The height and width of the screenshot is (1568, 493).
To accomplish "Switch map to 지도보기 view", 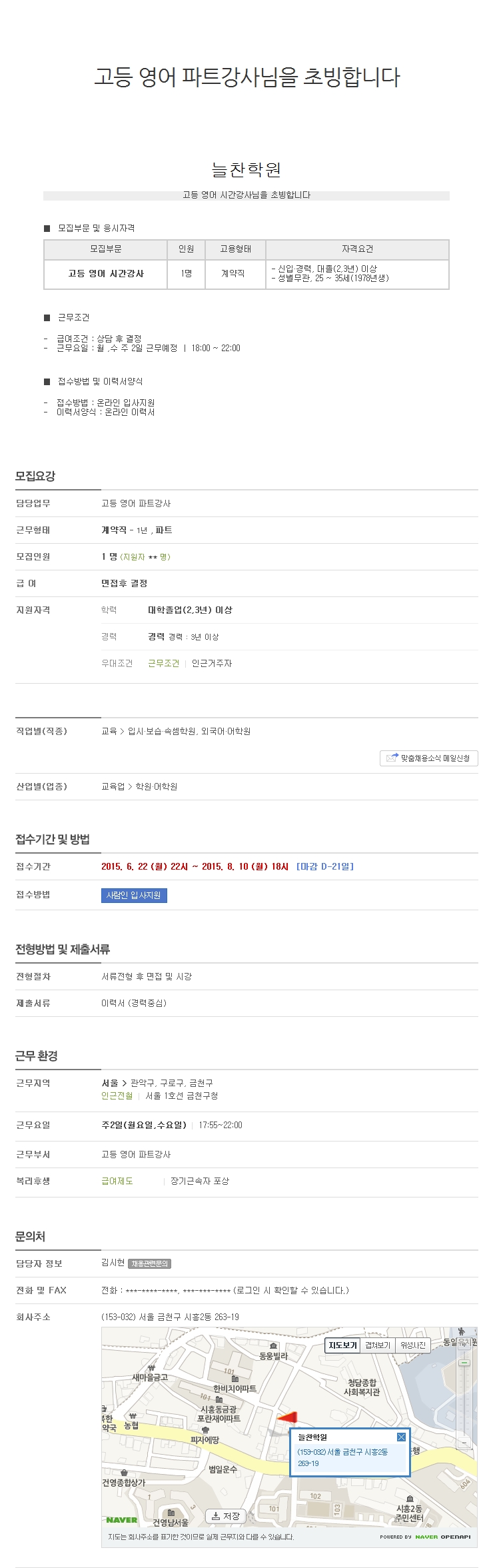I will click(x=342, y=1345).
